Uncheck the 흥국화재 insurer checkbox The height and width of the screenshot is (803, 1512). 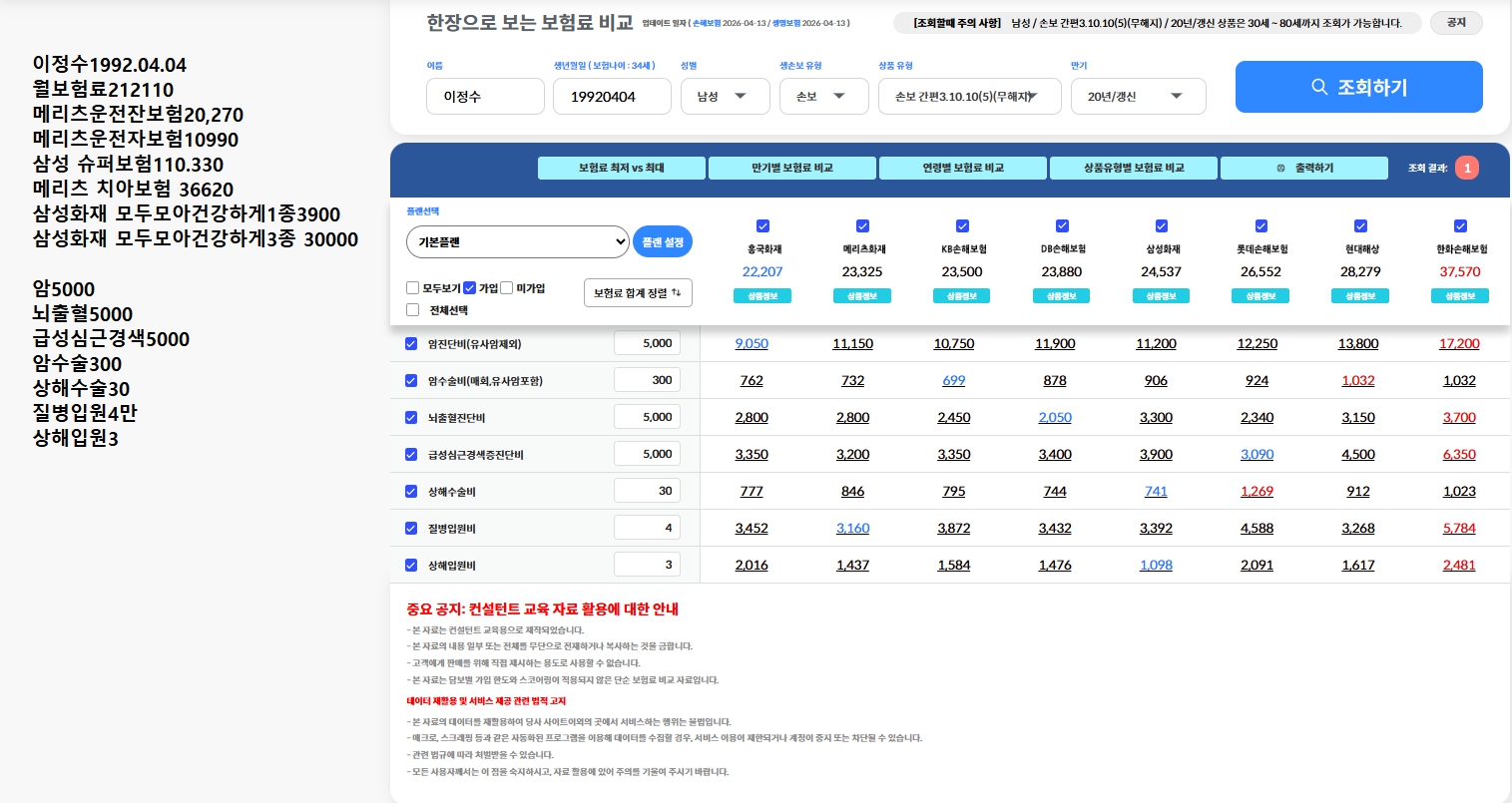(x=762, y=226)
